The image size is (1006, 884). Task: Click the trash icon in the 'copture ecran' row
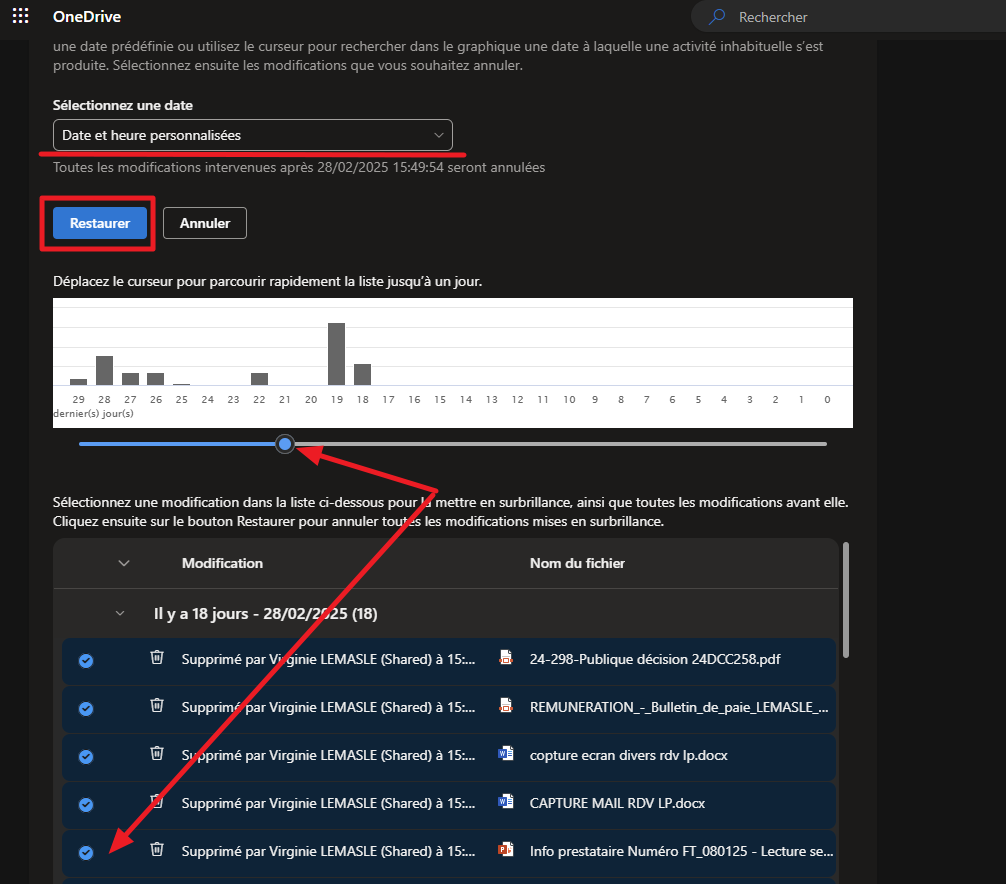click(x=157, y=753)
